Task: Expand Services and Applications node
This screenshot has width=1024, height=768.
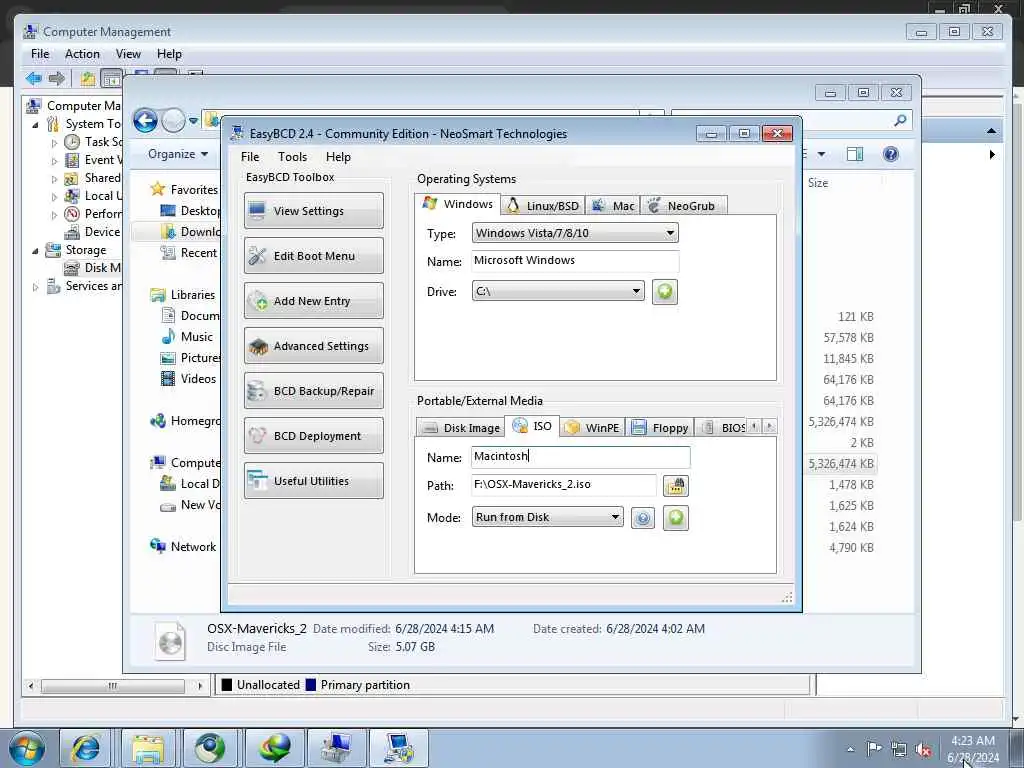Action: tap(35, 287)
